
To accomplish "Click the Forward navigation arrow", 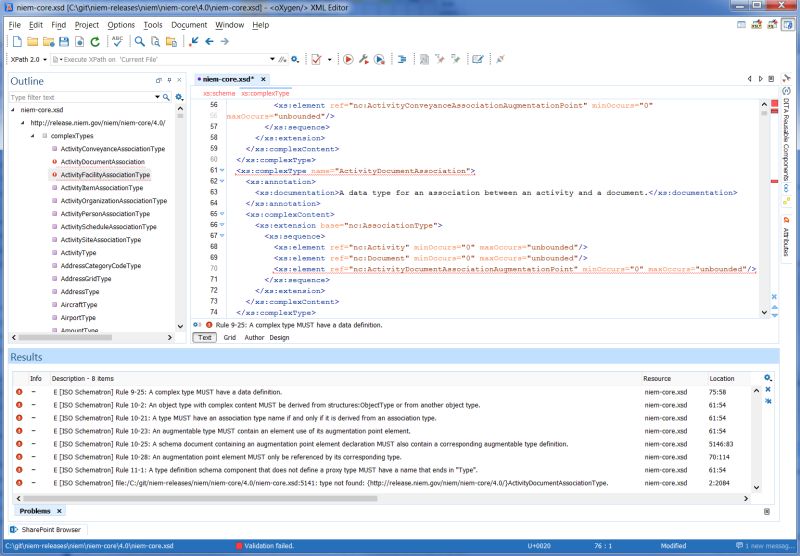I will click(224, 42).
